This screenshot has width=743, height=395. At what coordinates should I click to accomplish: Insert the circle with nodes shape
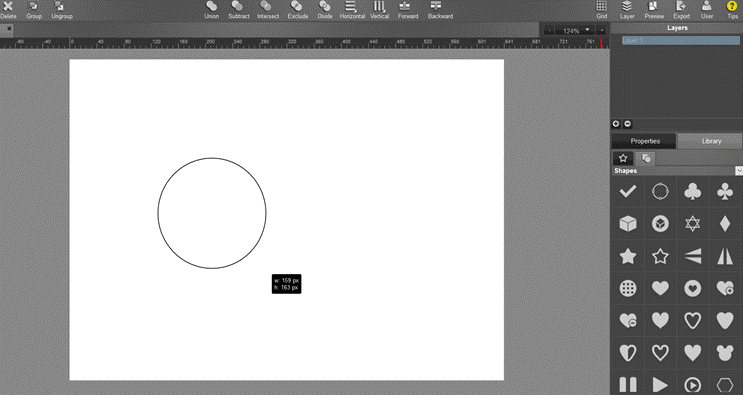pyautogui.click(x=660, y=192)
